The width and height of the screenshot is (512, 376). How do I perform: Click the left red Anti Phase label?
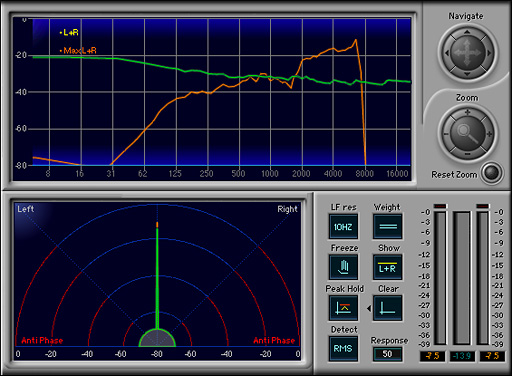pyautogui.click(x=42, y=340)
